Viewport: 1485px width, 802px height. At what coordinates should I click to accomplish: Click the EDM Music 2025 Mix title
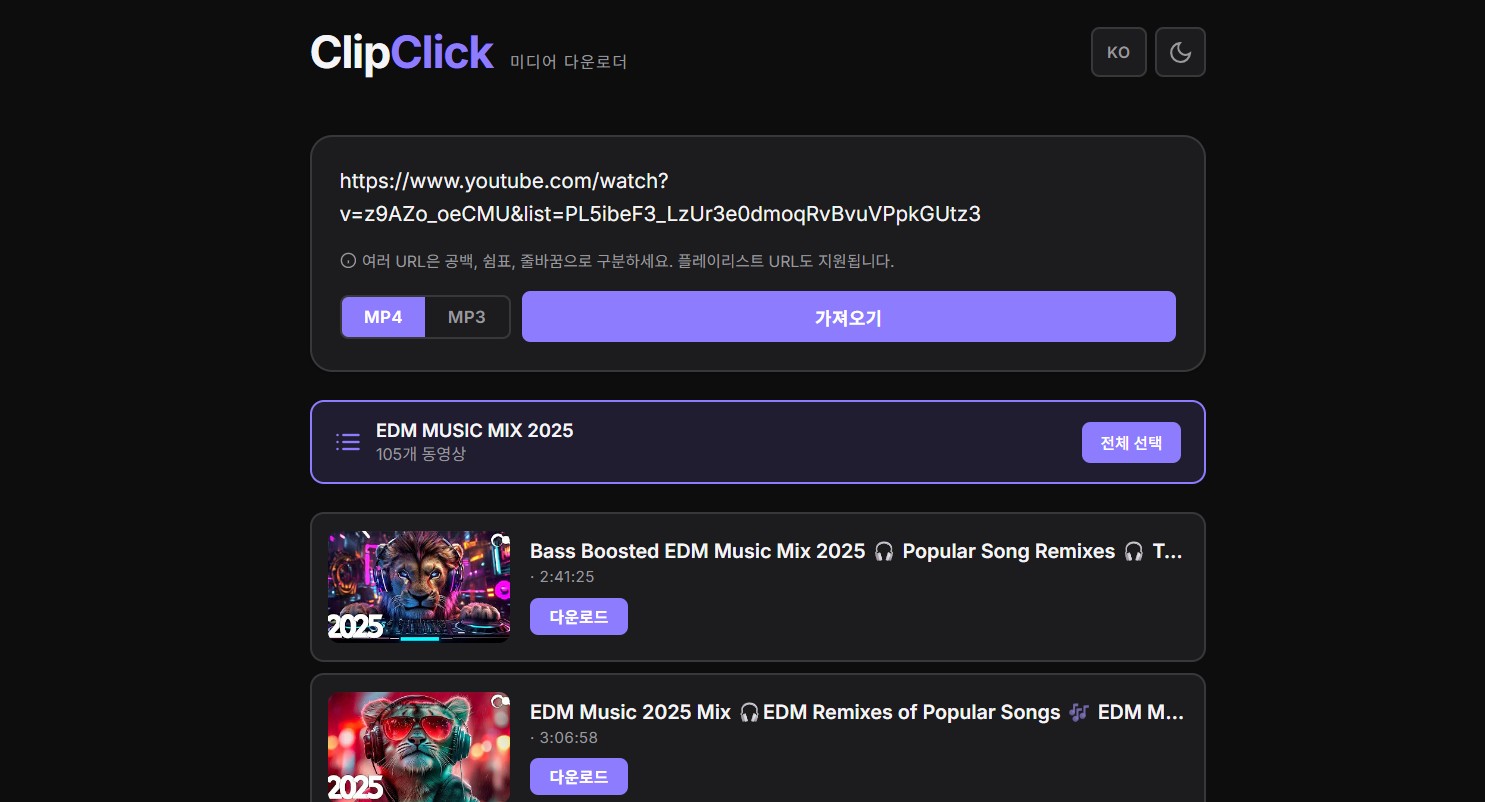point(856,712)
